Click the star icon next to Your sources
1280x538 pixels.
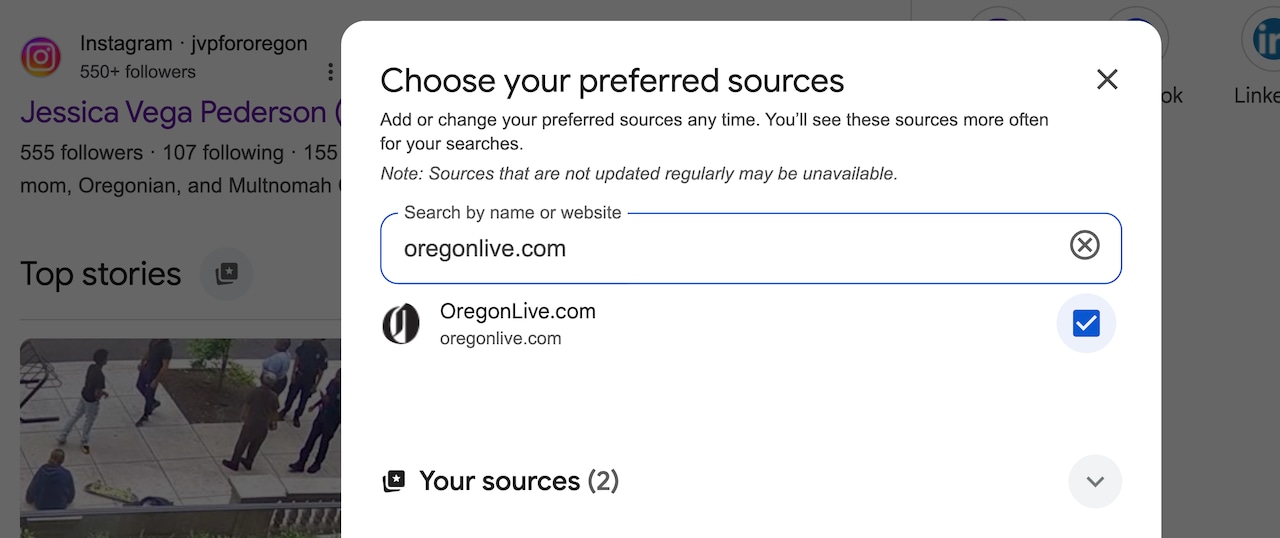click(x=394, y=482)
